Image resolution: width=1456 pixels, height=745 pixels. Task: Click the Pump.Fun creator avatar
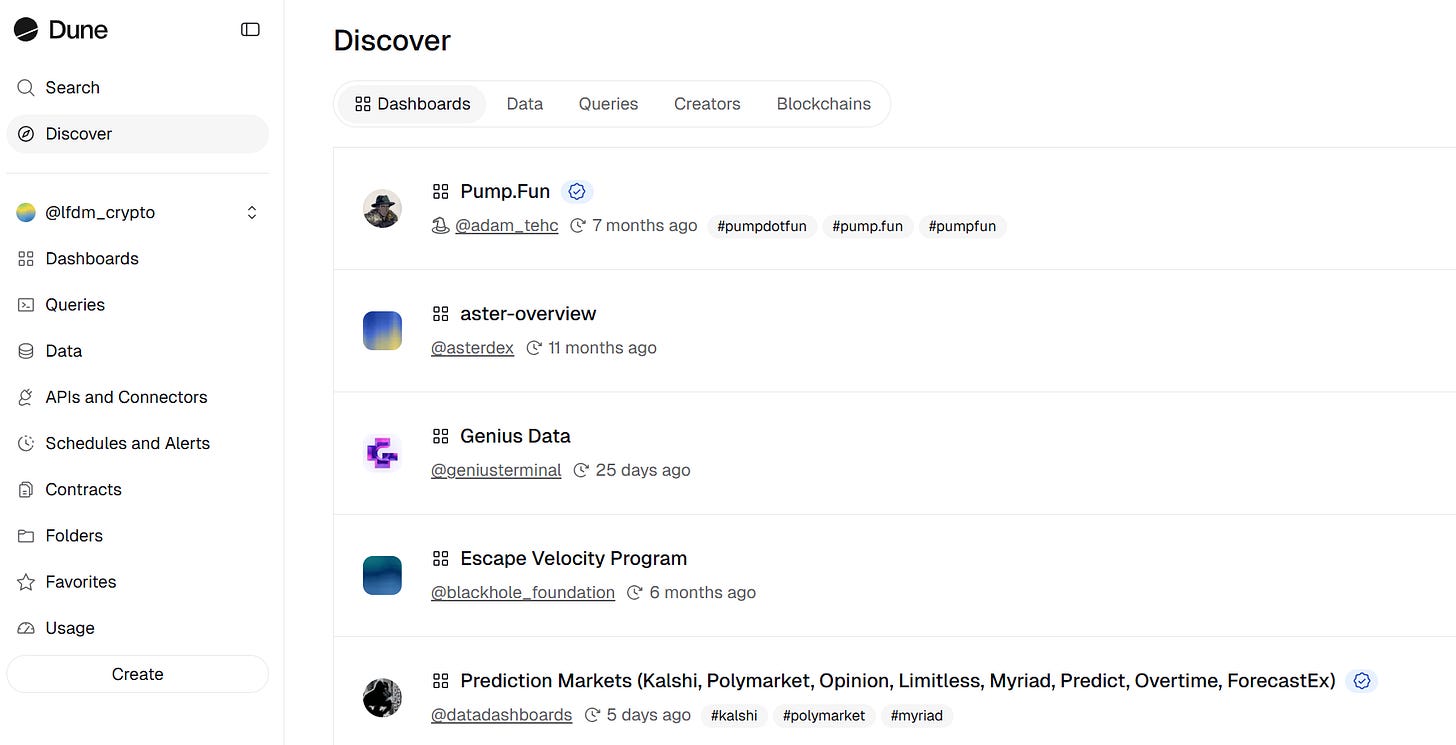click(x=382, y=208)
